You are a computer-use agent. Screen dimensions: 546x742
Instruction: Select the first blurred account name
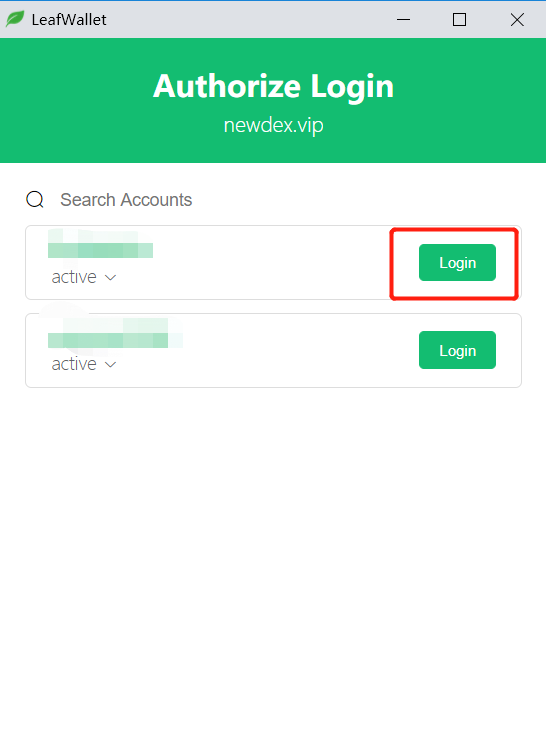pyautogui.click(x=100, y=244)
